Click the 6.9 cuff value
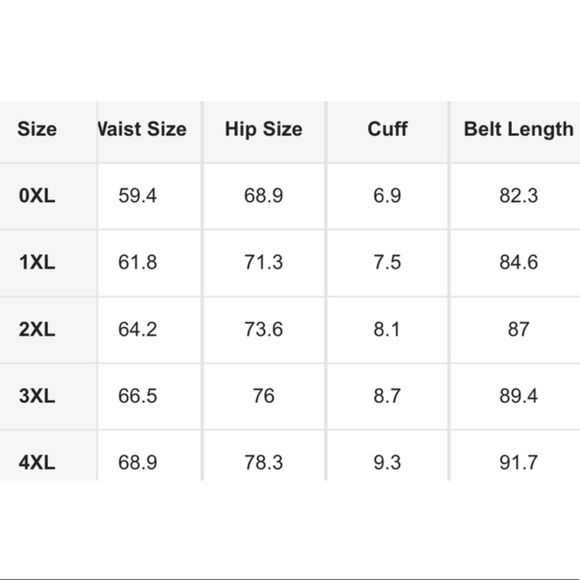The height and width of the screenshot is (580, 580). point(387,196)
